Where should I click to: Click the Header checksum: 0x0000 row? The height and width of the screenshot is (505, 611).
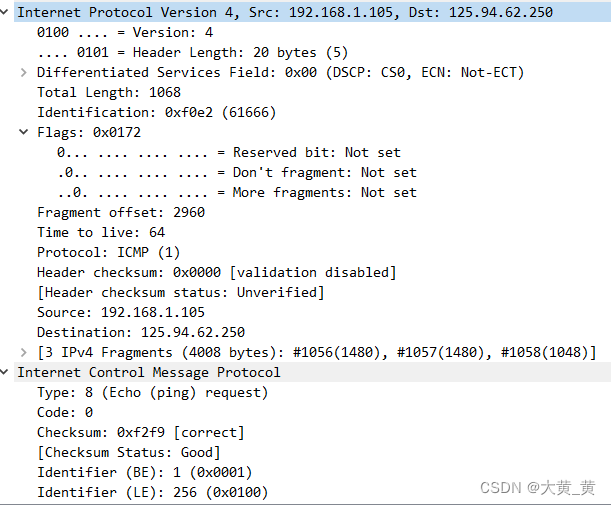coord(216,272)
